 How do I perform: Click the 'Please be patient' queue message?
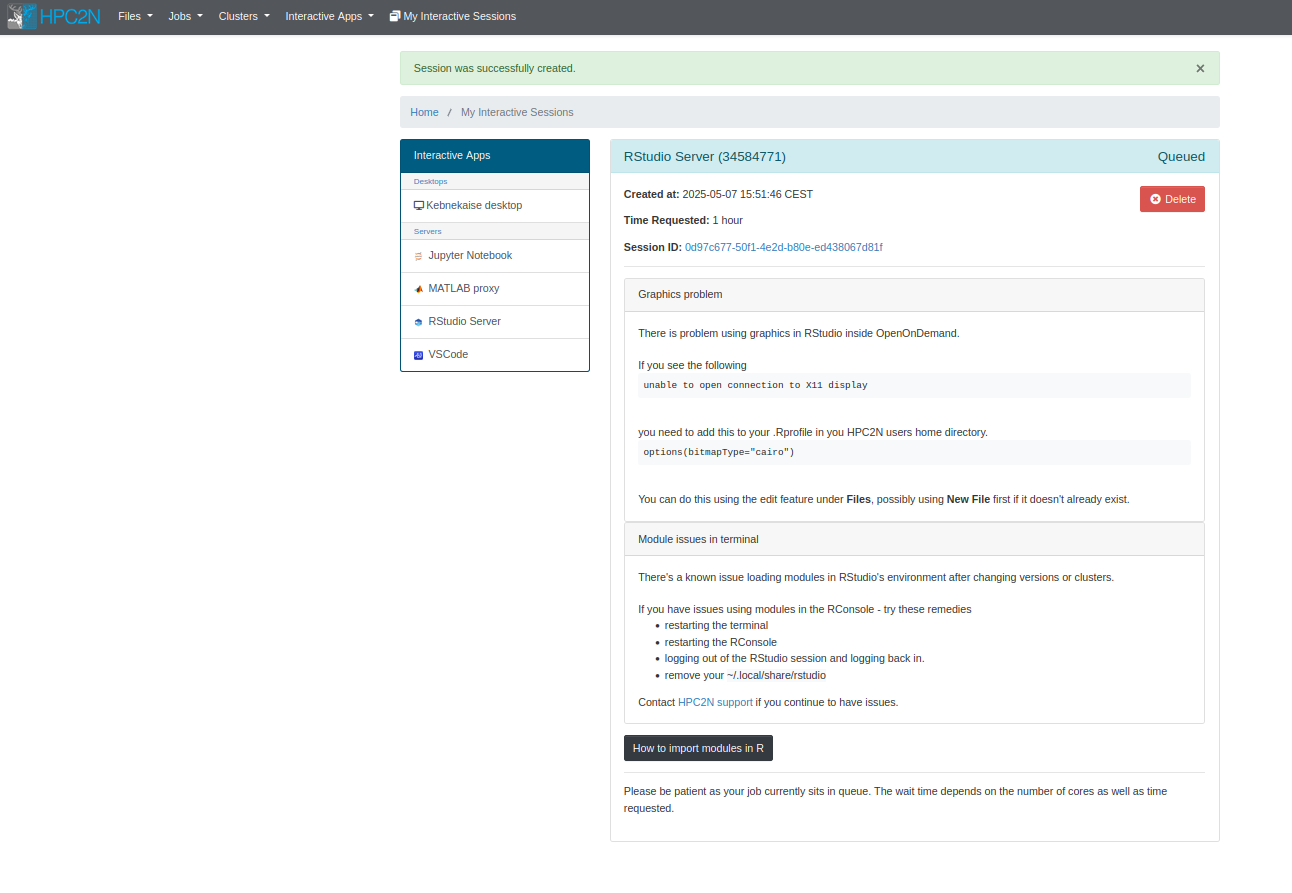[x=895, y=799]
